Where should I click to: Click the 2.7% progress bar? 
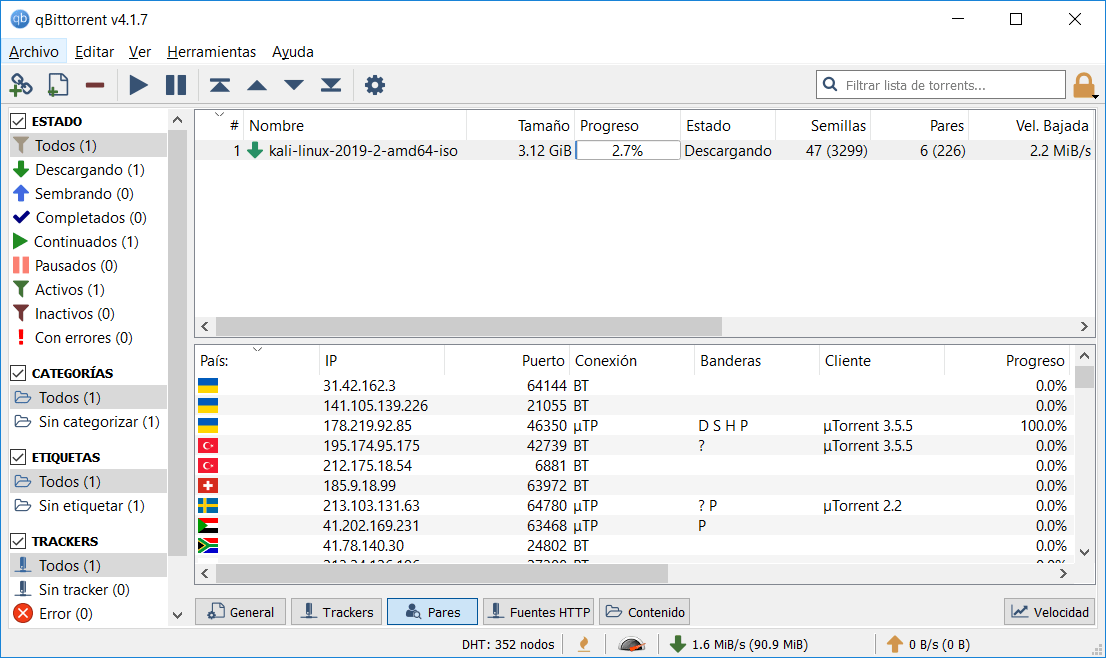[627, 150]
